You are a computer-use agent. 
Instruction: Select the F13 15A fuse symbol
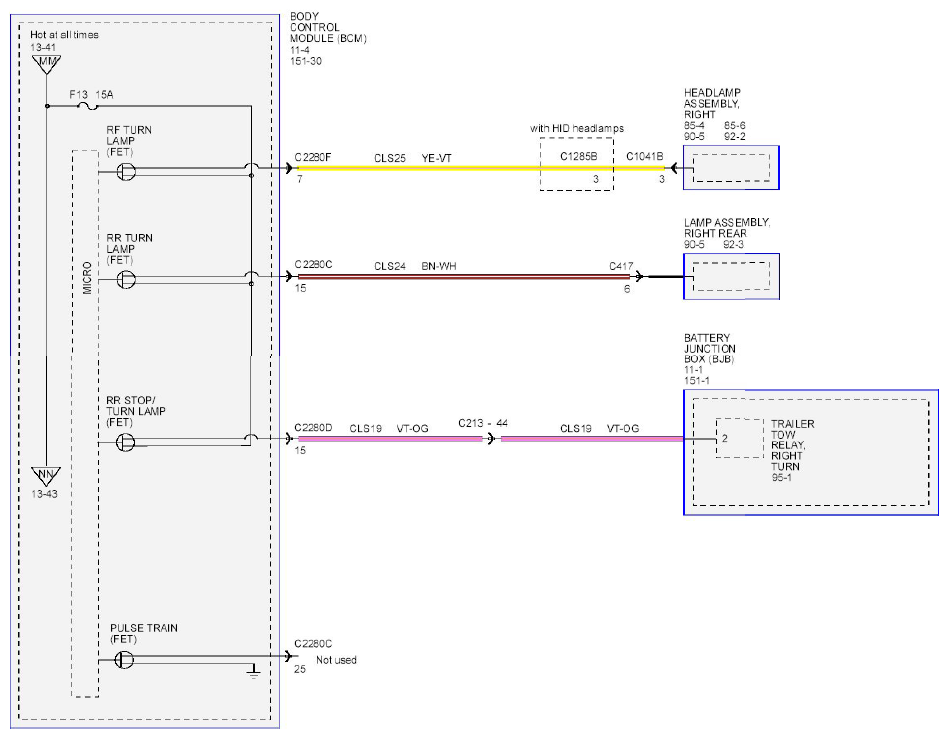[89, 106]
